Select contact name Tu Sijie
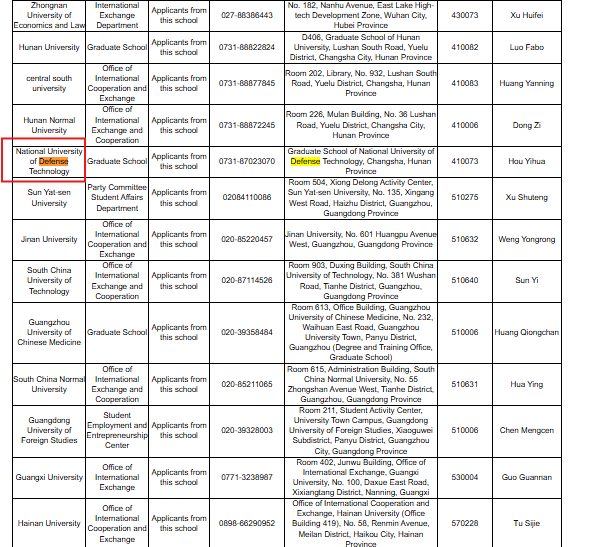Screen dimensions: 601x547 527,523
